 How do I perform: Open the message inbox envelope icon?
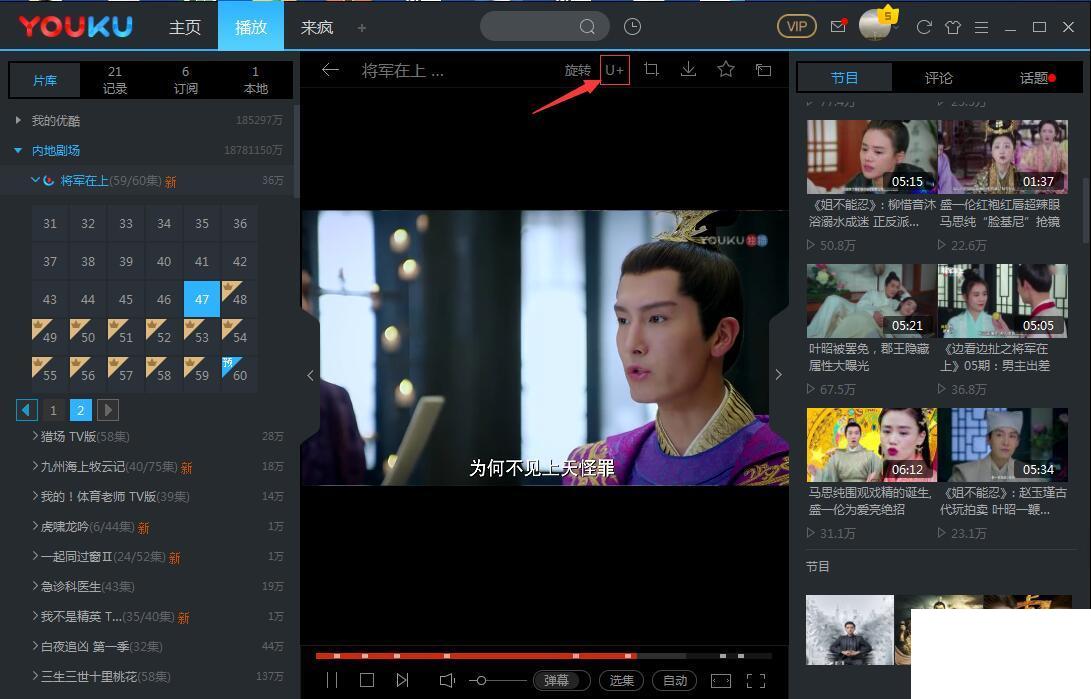click(x=838, y=27)
